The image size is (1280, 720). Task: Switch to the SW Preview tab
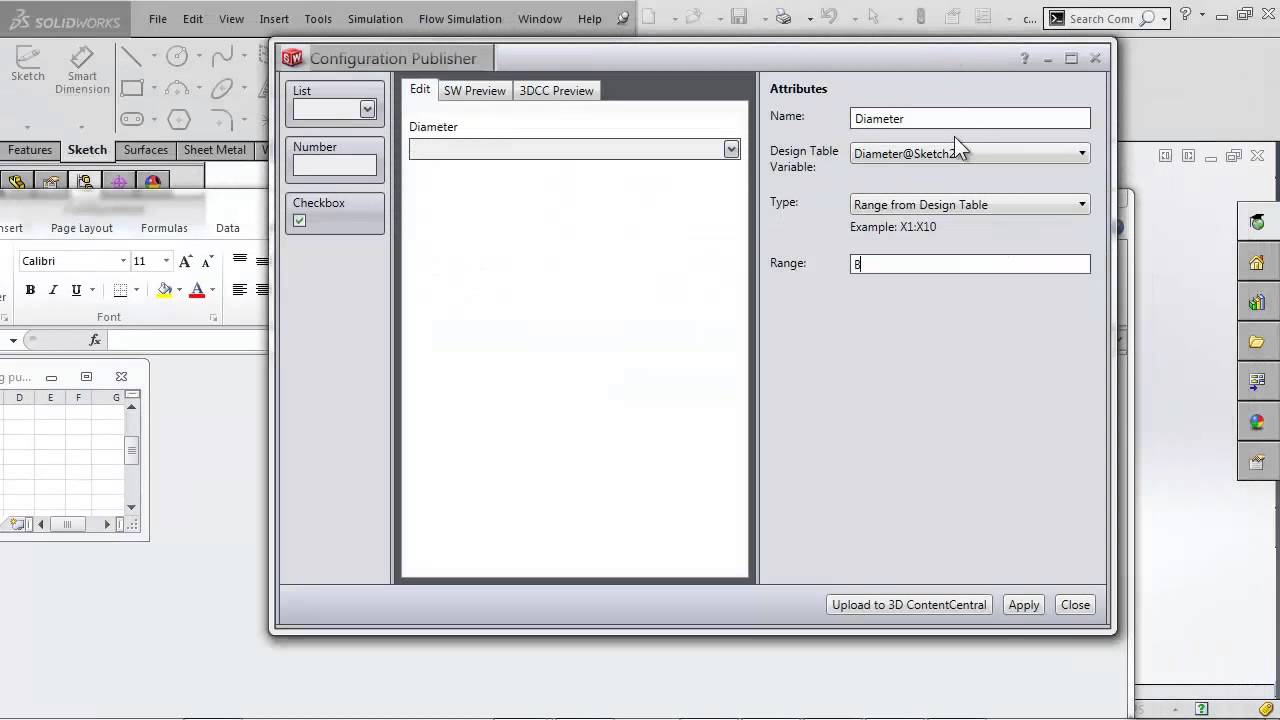point(474,90)
